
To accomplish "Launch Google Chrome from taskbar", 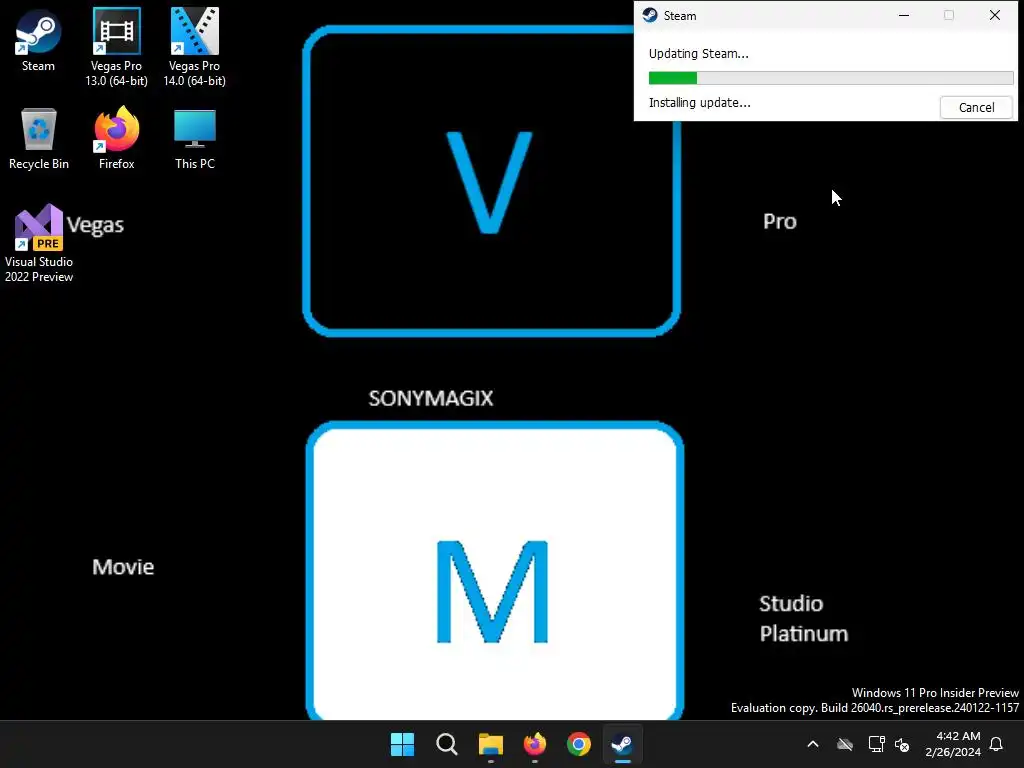I will coord(579,744).
